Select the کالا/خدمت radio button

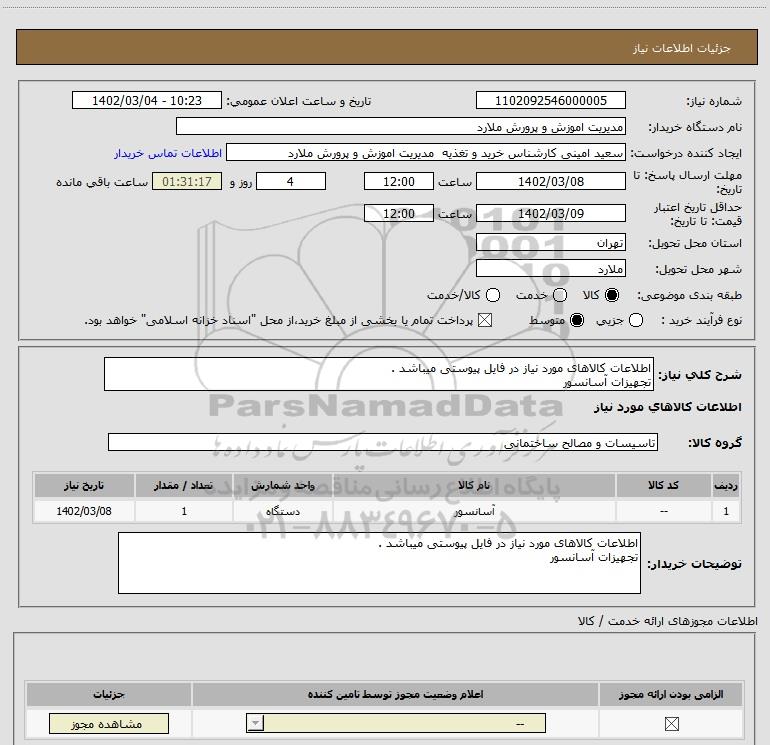(x=493, y=295)
